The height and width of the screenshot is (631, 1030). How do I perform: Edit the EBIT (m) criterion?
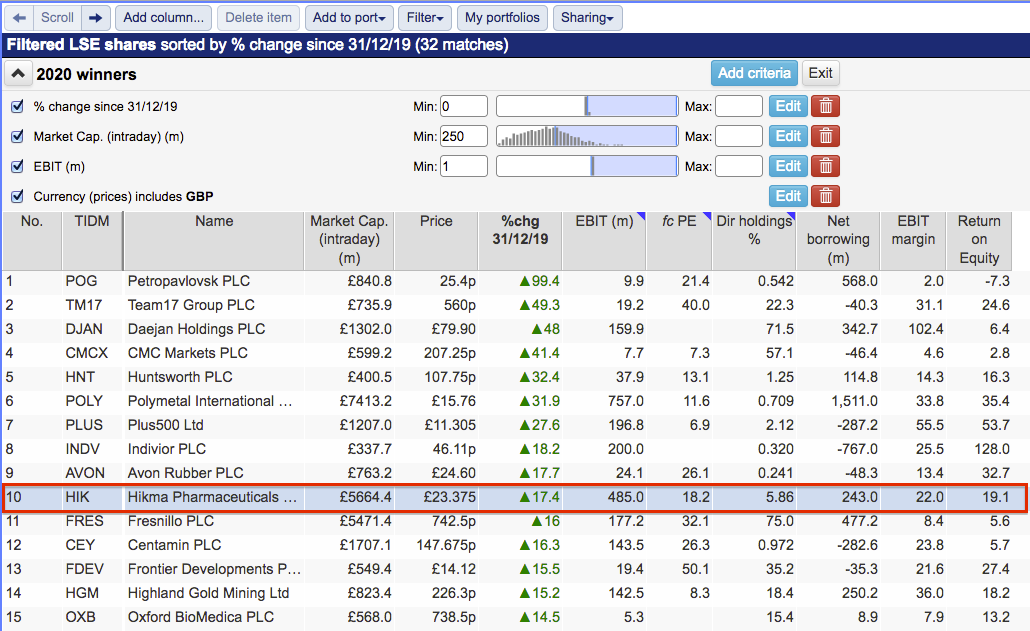(x=788, y=166)
